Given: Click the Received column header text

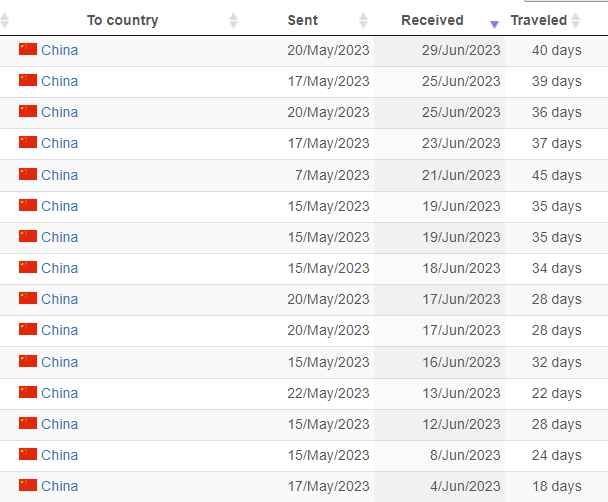Looking at the screenshot, I should coord(432,20).
